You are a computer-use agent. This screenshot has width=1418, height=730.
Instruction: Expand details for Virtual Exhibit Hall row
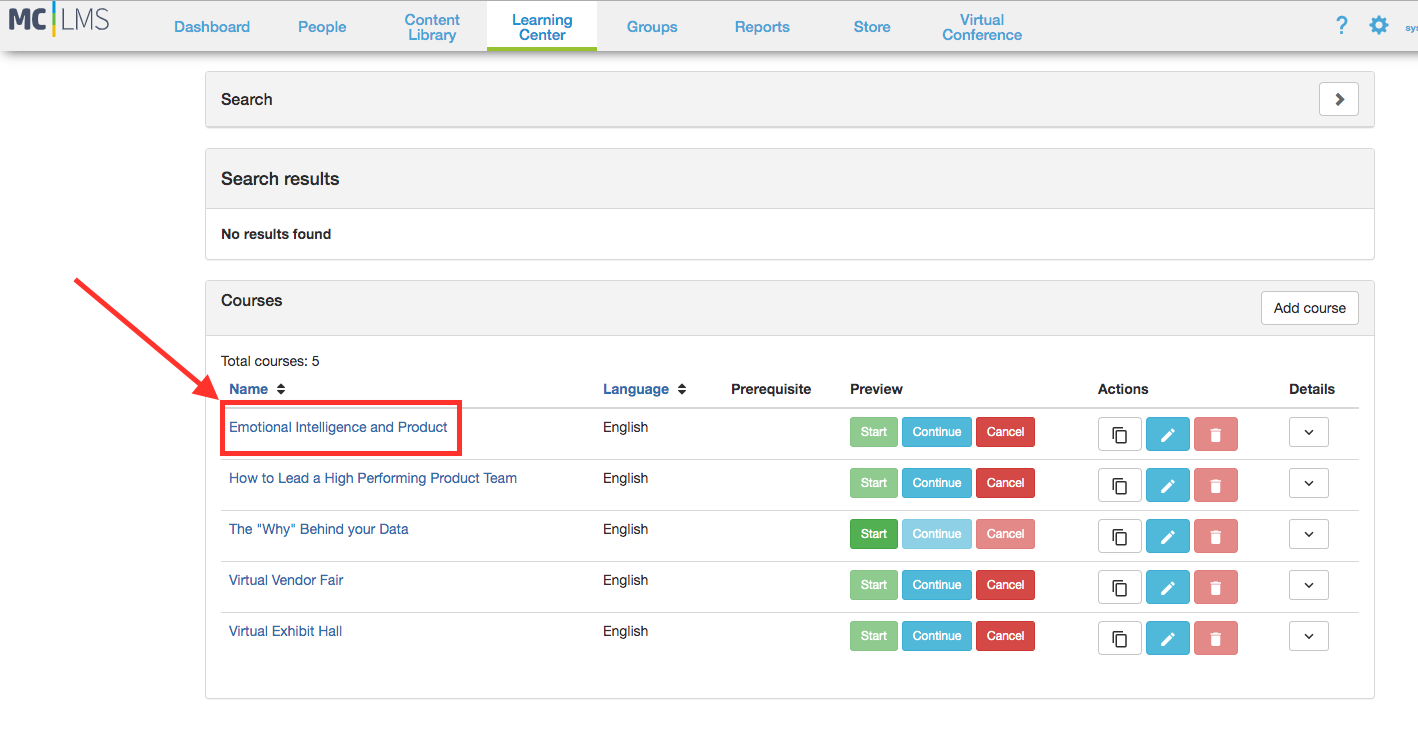tap(1308, 636)
